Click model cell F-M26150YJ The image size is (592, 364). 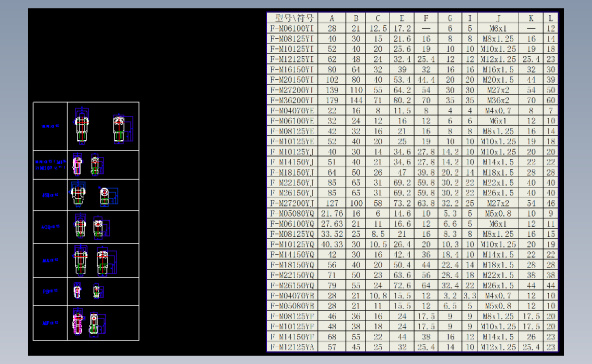pos(293,193)
